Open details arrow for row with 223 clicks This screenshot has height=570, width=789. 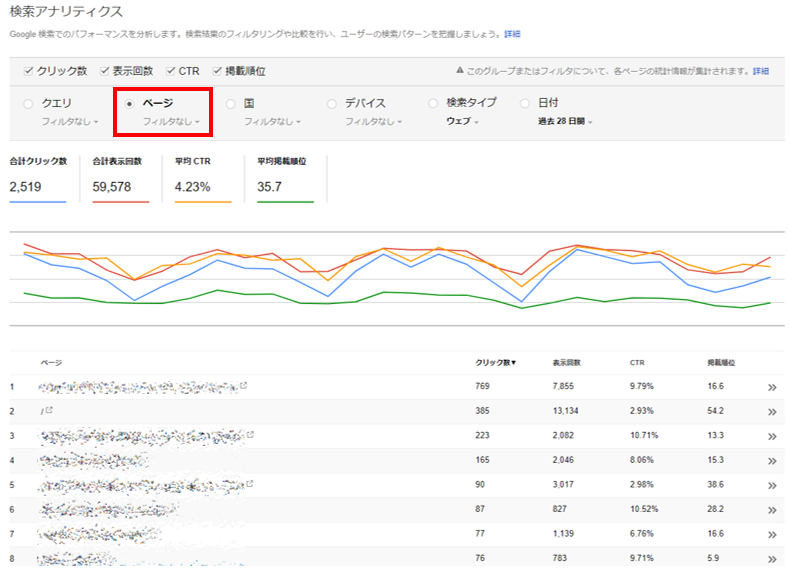(772, 437)
